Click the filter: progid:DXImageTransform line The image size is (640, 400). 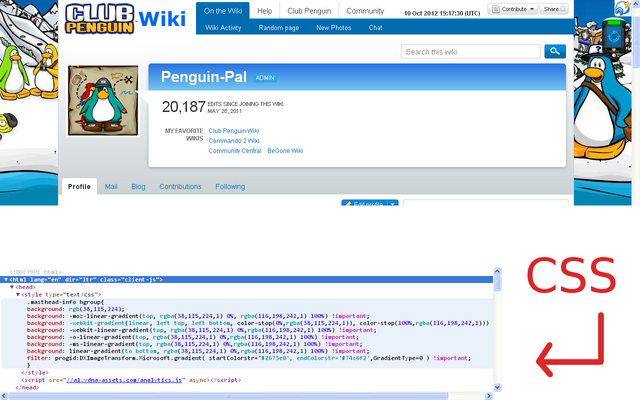point(249,358)
